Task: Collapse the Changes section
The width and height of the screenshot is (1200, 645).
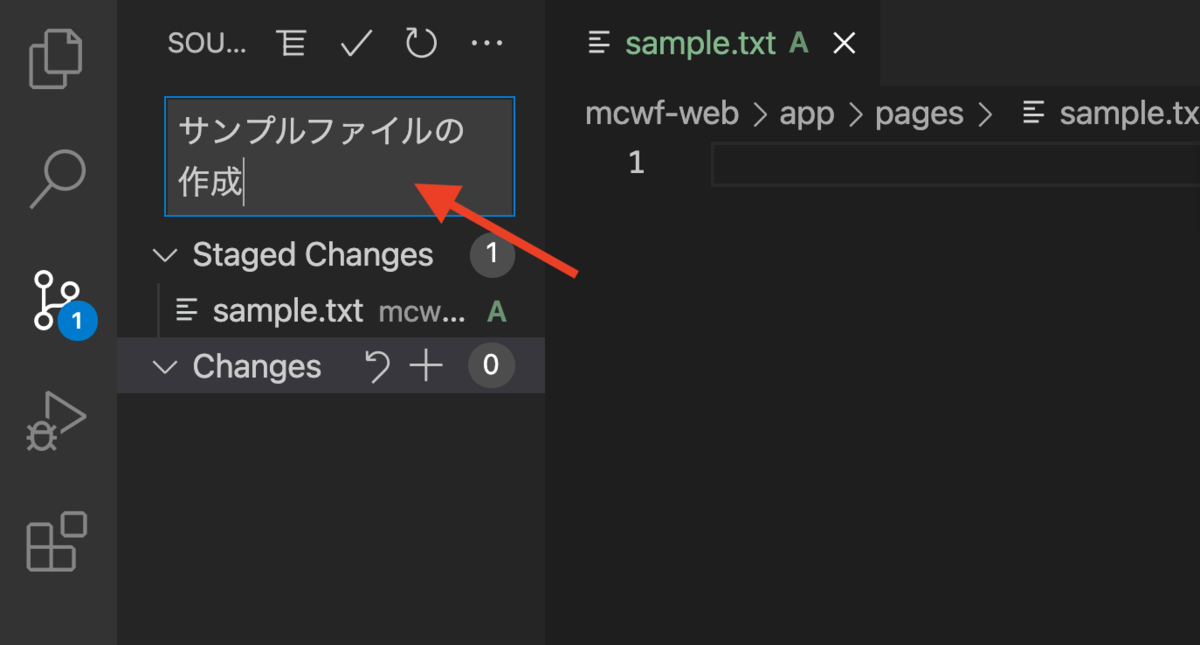Action: pos(164,367)
